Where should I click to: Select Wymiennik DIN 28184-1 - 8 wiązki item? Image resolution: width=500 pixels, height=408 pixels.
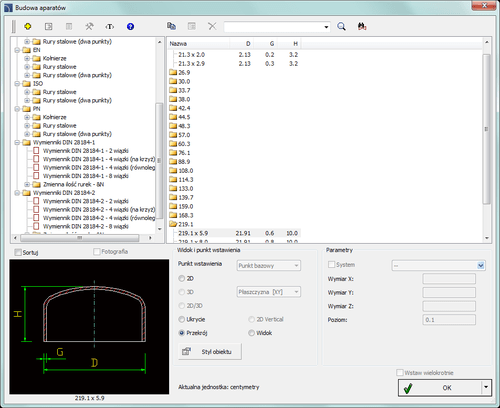tap(86, 176)
